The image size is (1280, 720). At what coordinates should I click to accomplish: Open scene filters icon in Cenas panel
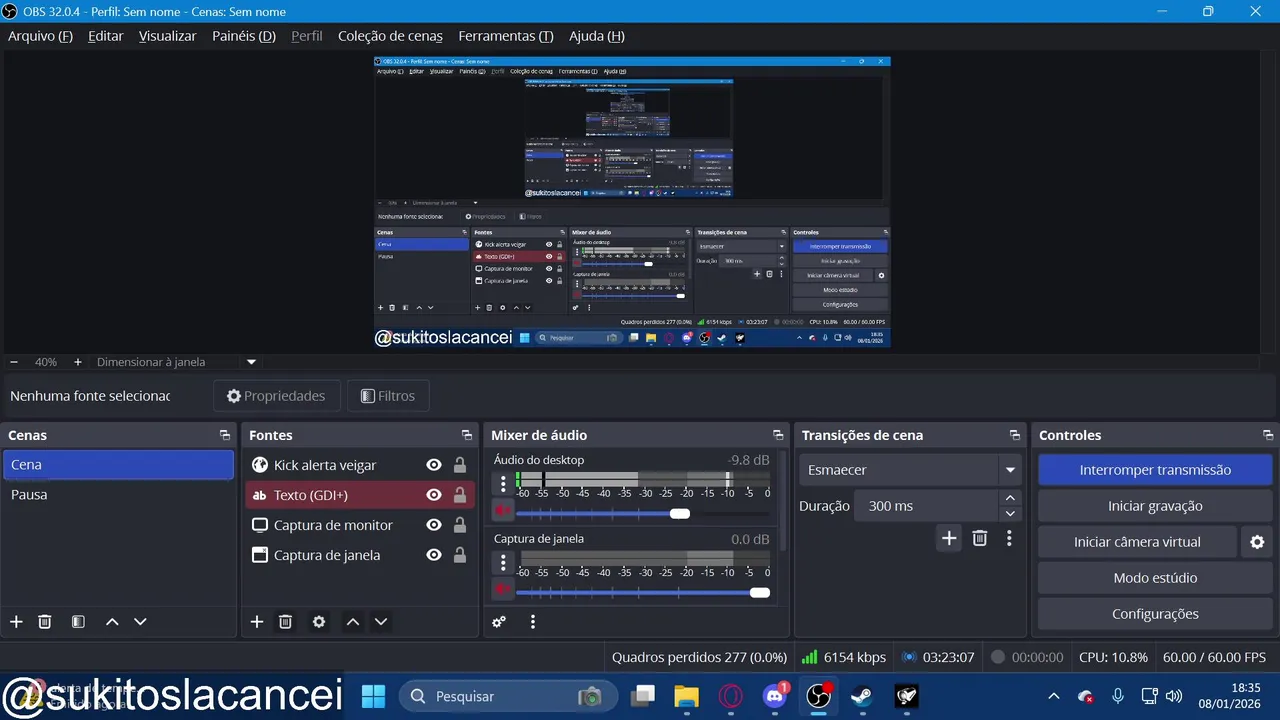click(78, 622)
